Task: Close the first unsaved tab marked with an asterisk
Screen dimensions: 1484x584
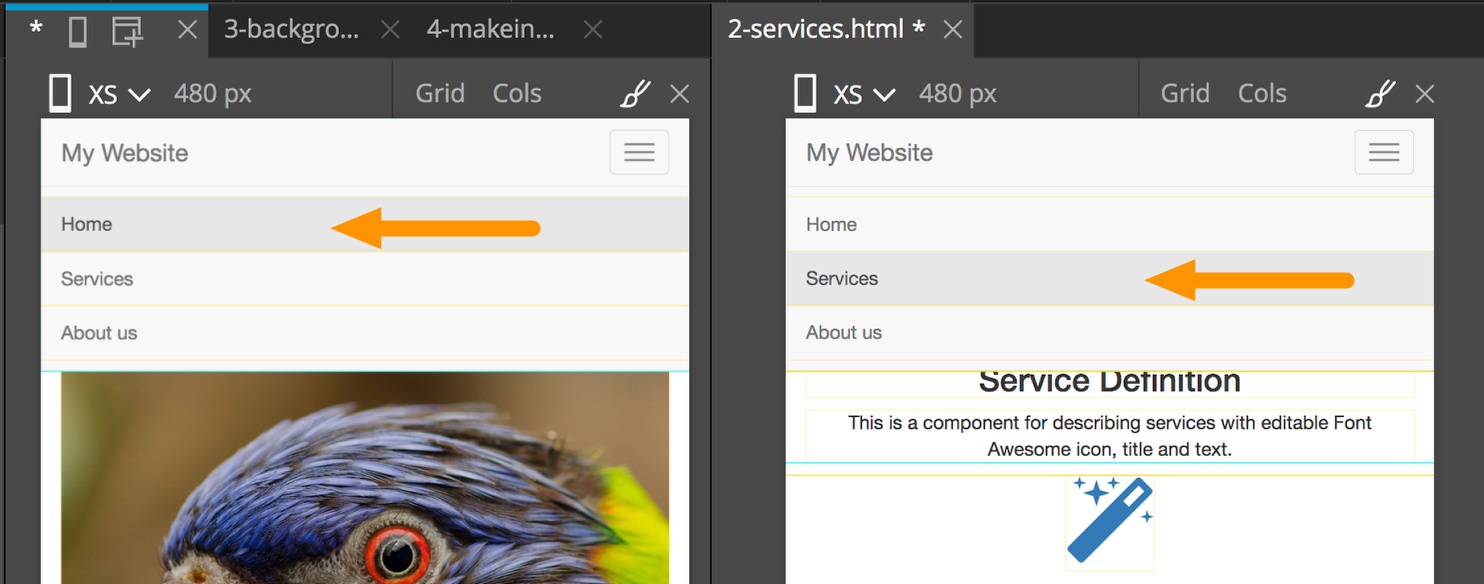Action: tap(187, 30)
